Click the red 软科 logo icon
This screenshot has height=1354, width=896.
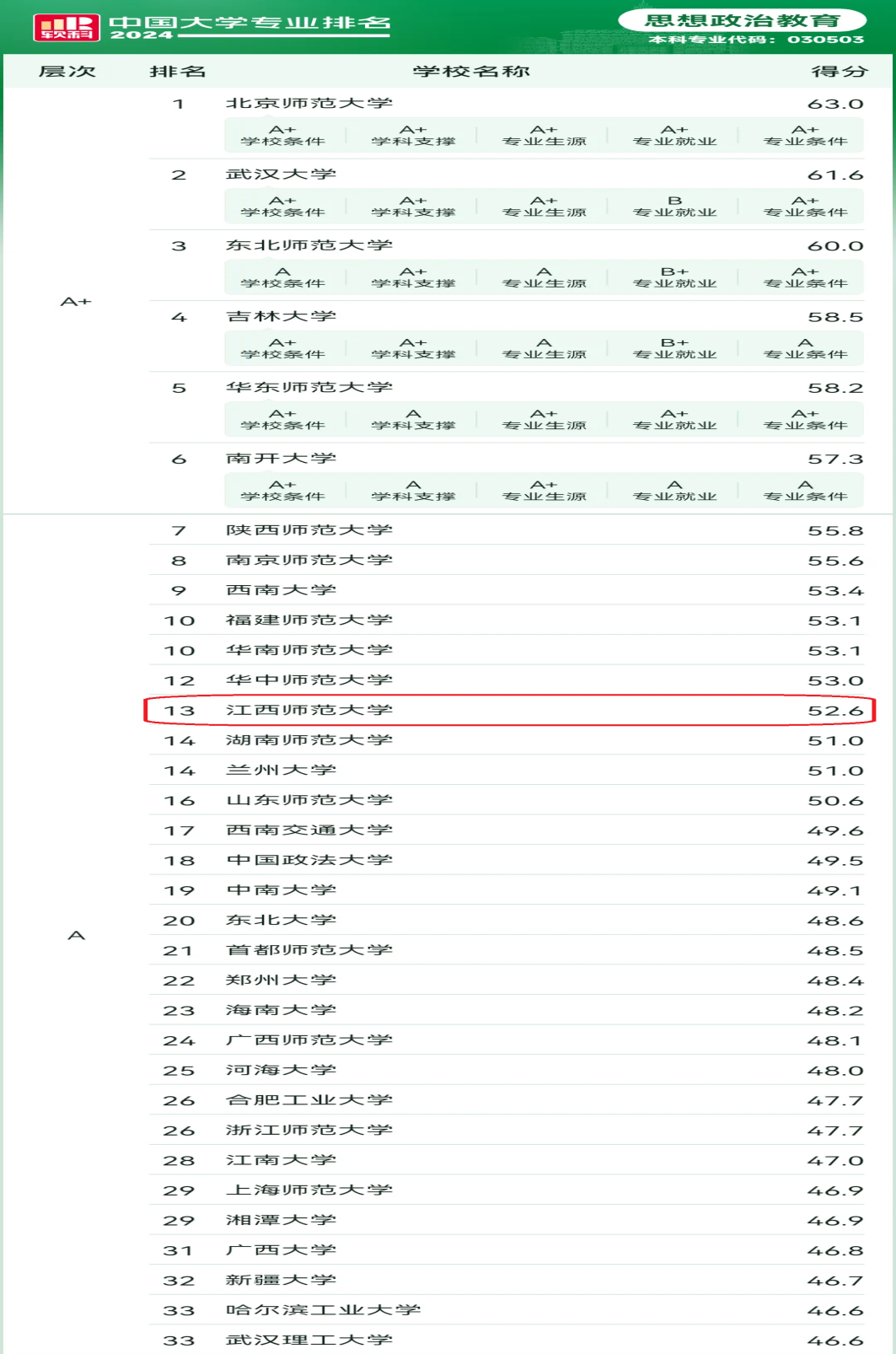click(x=67, y=28)
